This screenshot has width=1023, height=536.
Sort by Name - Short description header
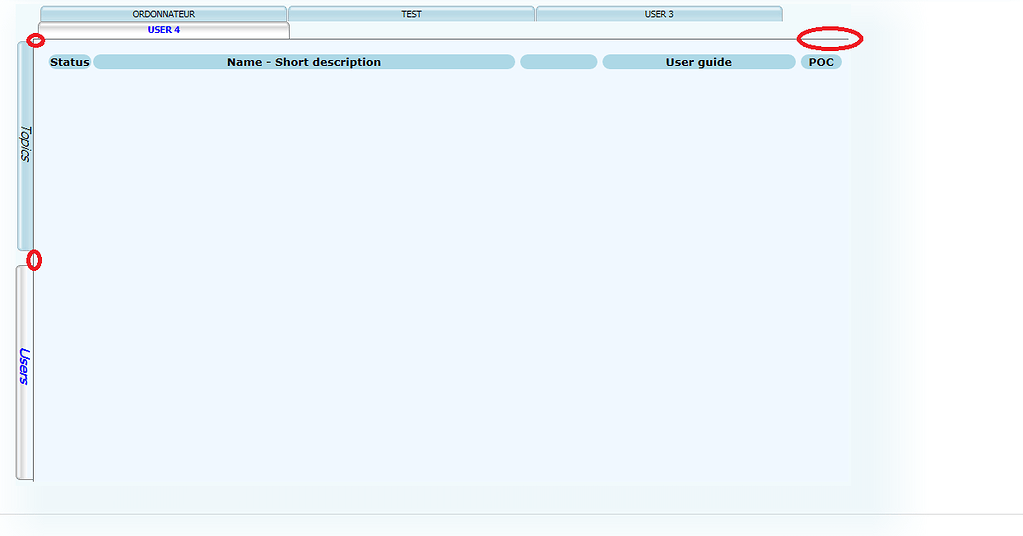304,62
